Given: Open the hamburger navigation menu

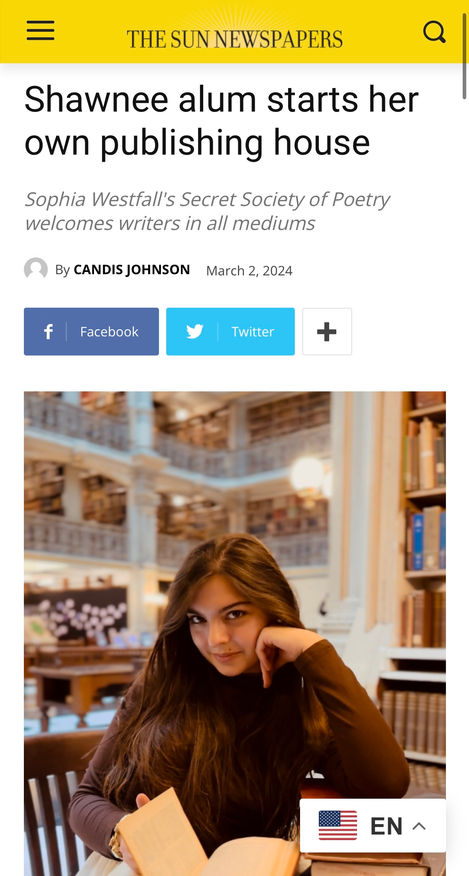Looking at the screenshot, I should click(x=40, y=31).
